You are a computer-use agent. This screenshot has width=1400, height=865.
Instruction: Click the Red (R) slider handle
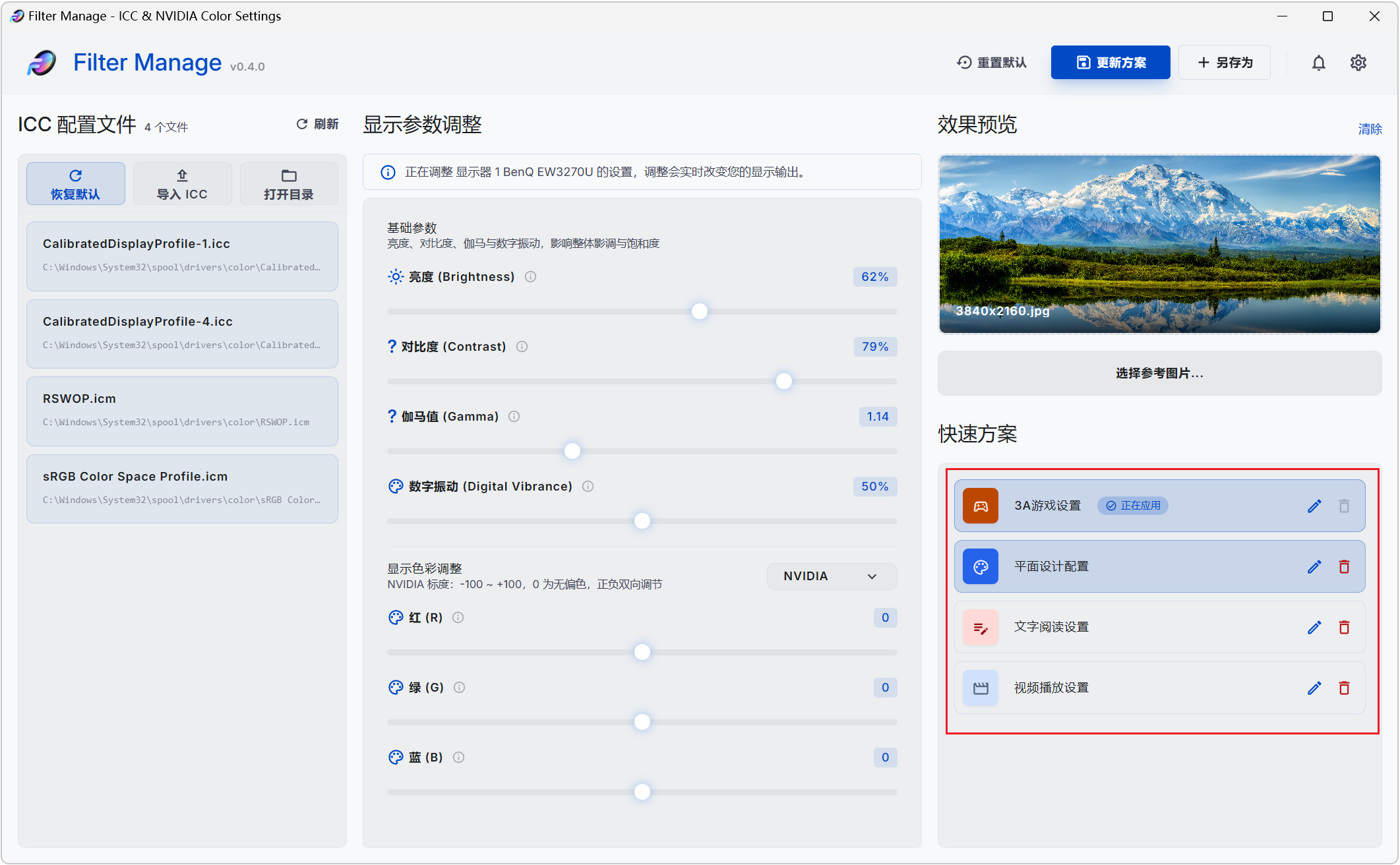tap(642, 652)
